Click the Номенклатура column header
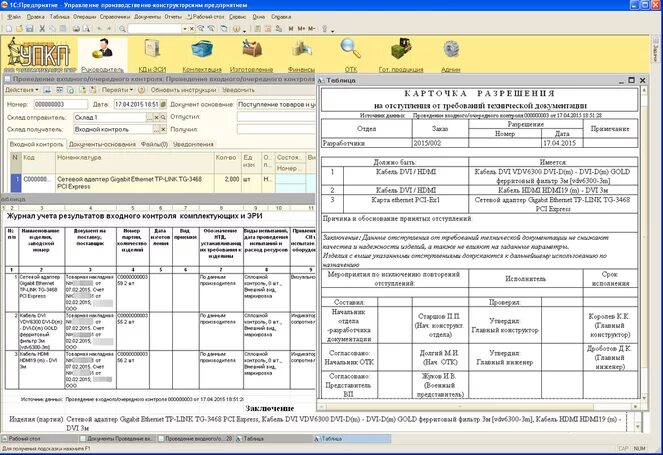The height and width of the screenshot is (455, 663). (x=135, y=162)
